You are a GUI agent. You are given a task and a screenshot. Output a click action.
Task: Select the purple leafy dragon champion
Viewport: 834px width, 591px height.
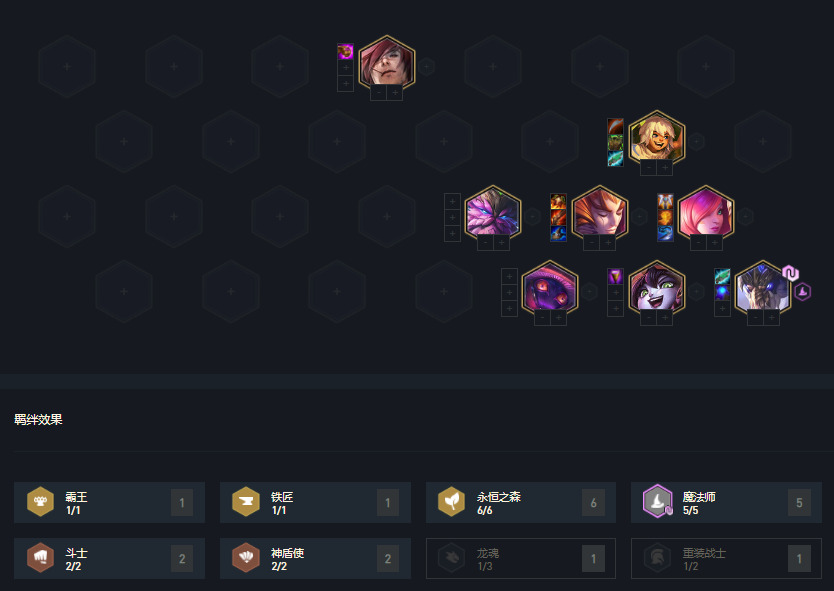[x=493, y=213]
